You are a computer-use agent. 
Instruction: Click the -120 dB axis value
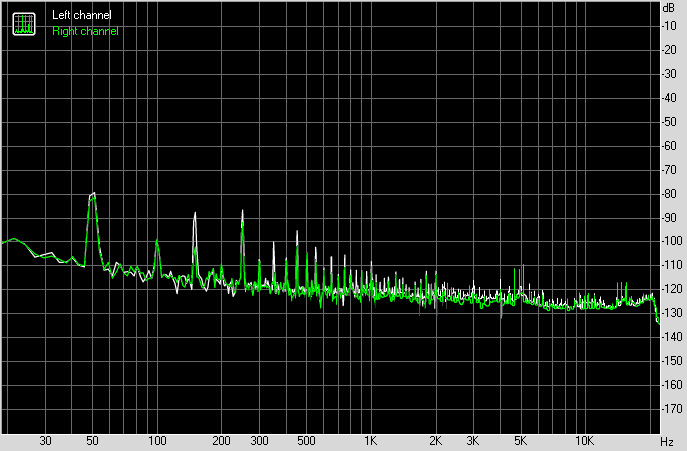click(x=671, y=289)
